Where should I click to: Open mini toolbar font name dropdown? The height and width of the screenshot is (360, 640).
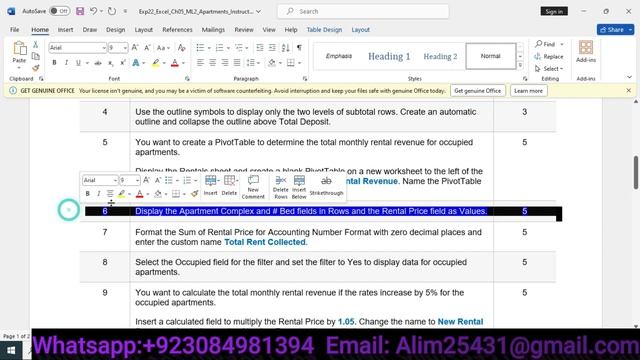click(x=115, y=180)
